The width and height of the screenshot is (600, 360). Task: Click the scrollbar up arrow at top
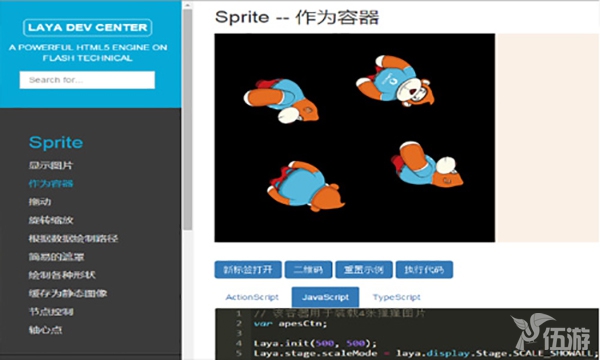coord(187,5)
